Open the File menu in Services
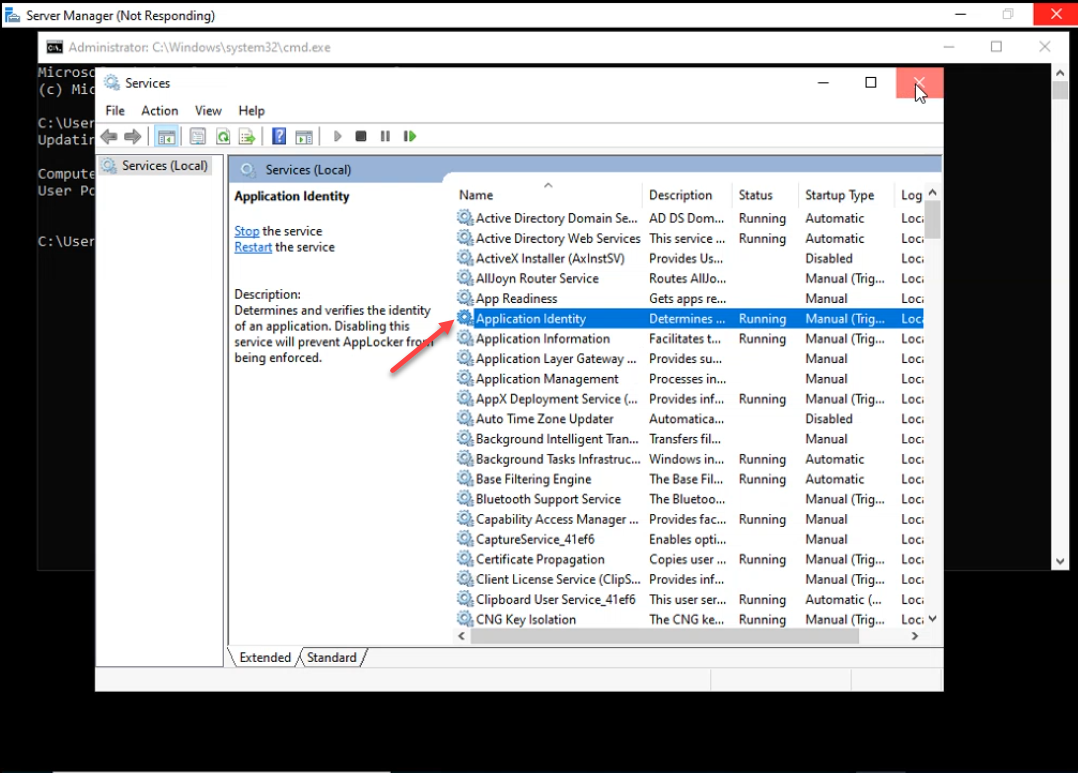Image resolution: width=1078 pixels, height=773 pixels. point(115,111)
